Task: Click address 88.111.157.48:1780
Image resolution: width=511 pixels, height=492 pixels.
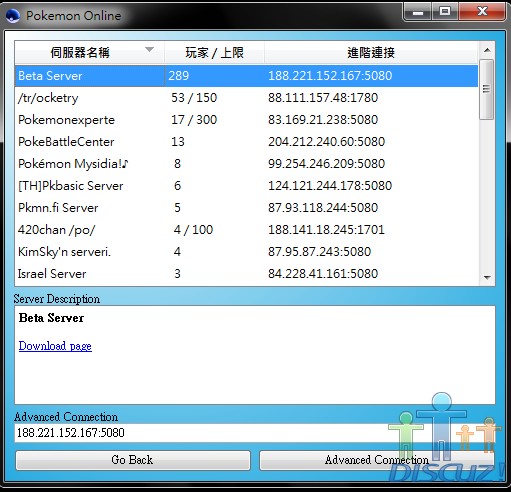Action: 323,98
